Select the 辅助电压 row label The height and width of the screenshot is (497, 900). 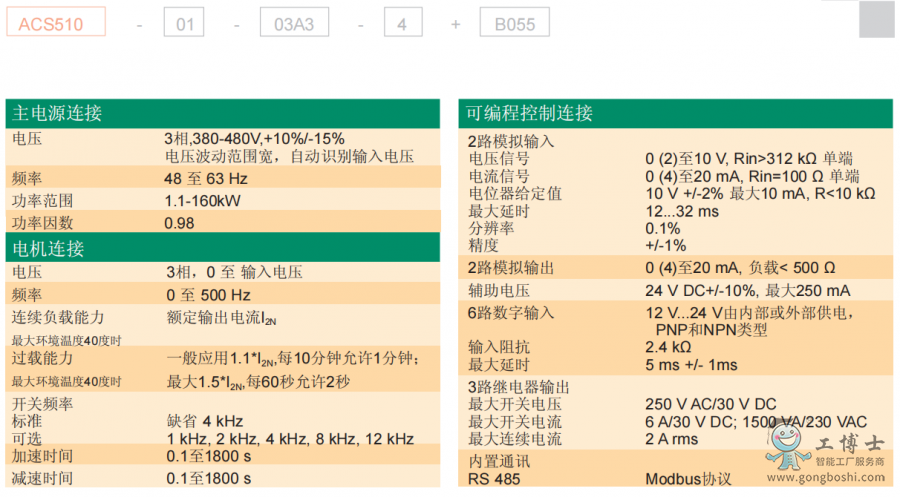(498, 291)
